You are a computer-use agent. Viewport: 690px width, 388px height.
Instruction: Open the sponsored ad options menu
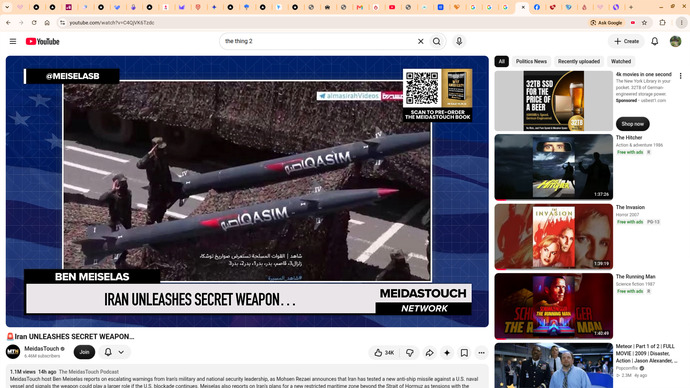(680, 76)
